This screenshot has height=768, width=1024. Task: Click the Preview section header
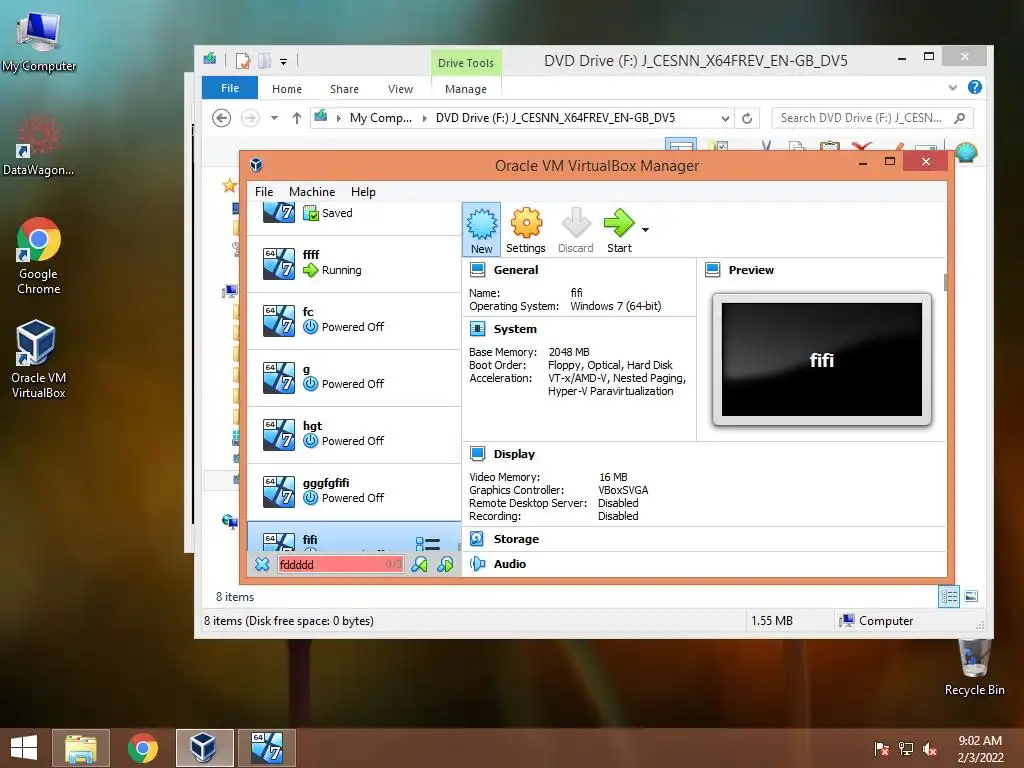coord(751,270)
